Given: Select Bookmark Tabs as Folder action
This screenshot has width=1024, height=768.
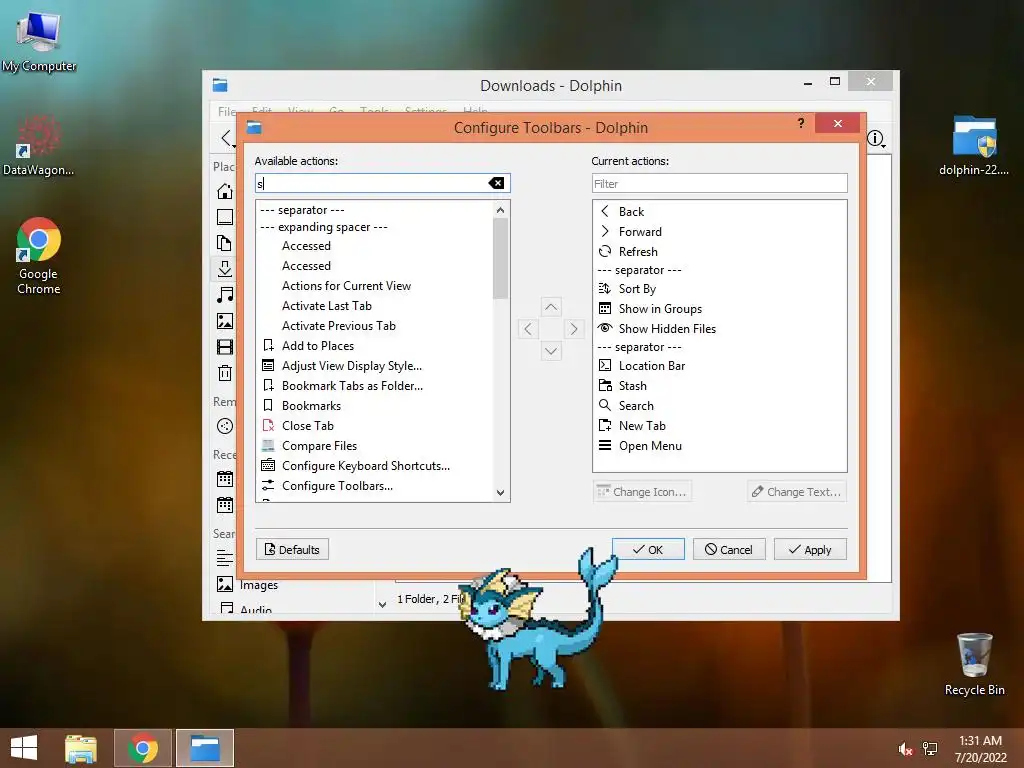Looking at the screenshot, I should coord(352,386).
